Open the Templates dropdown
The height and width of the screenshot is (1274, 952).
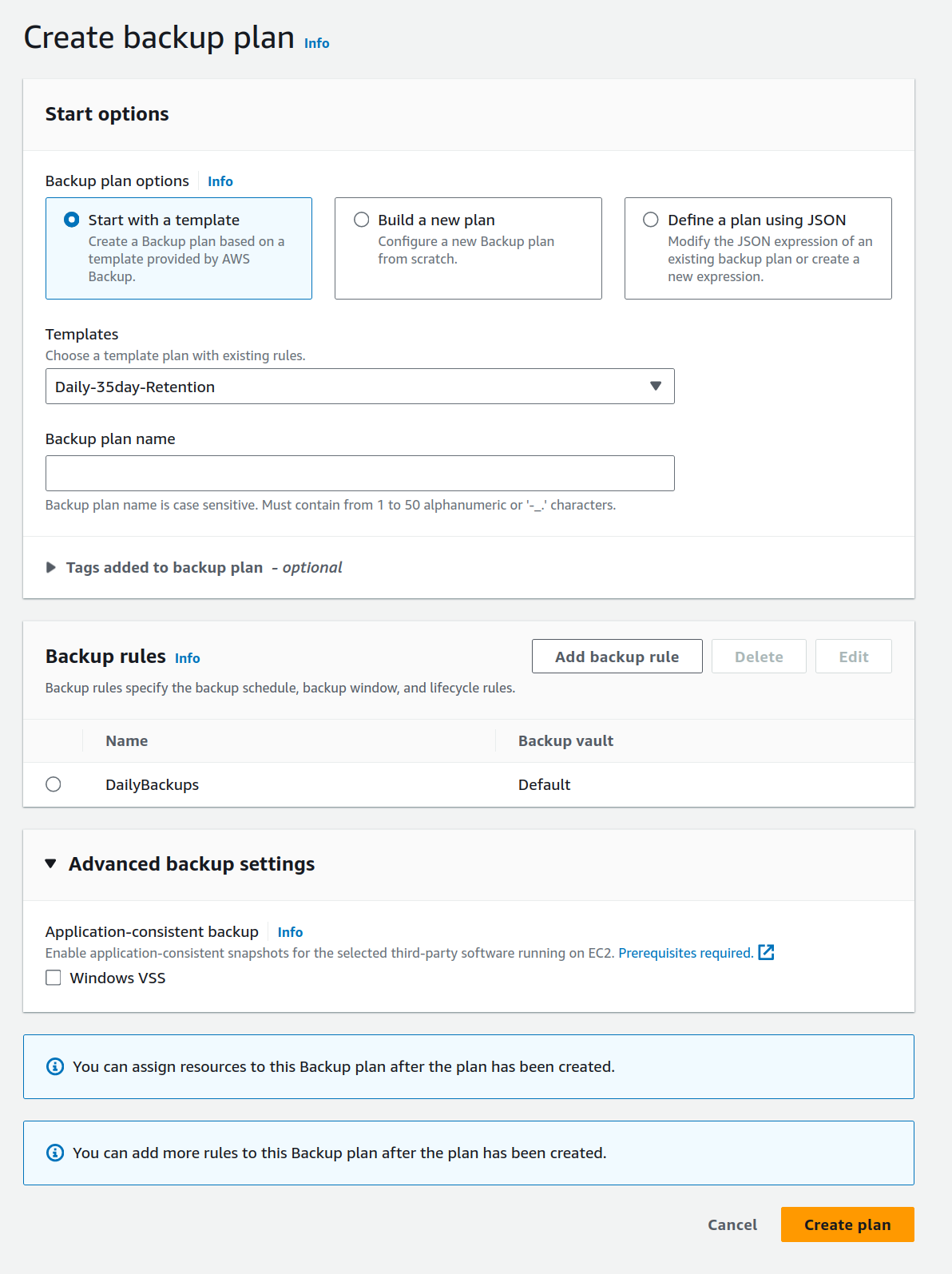click(x=359, y=387)
